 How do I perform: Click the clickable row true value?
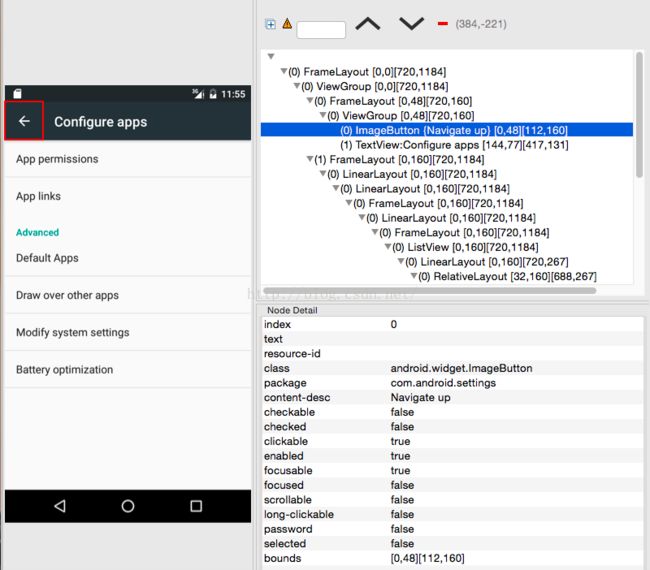click(400, 441)
